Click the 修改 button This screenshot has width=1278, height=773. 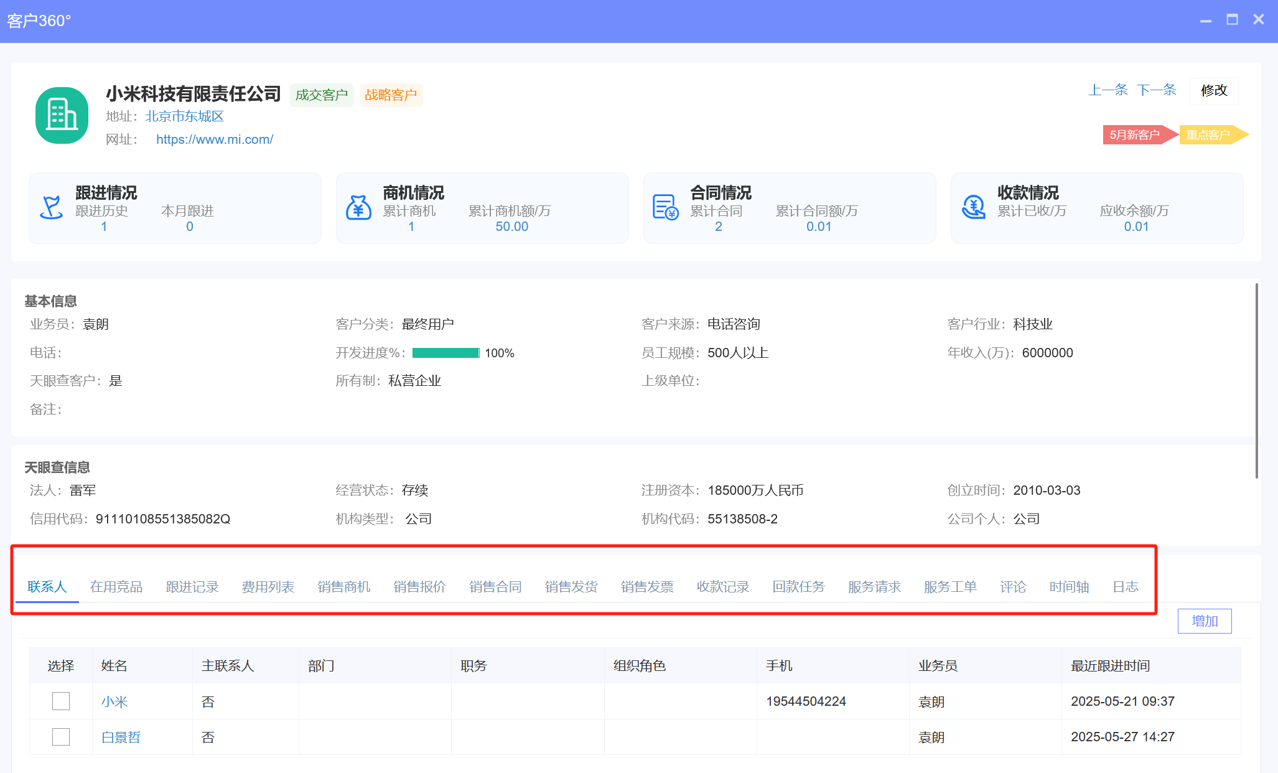(1213, 90)
